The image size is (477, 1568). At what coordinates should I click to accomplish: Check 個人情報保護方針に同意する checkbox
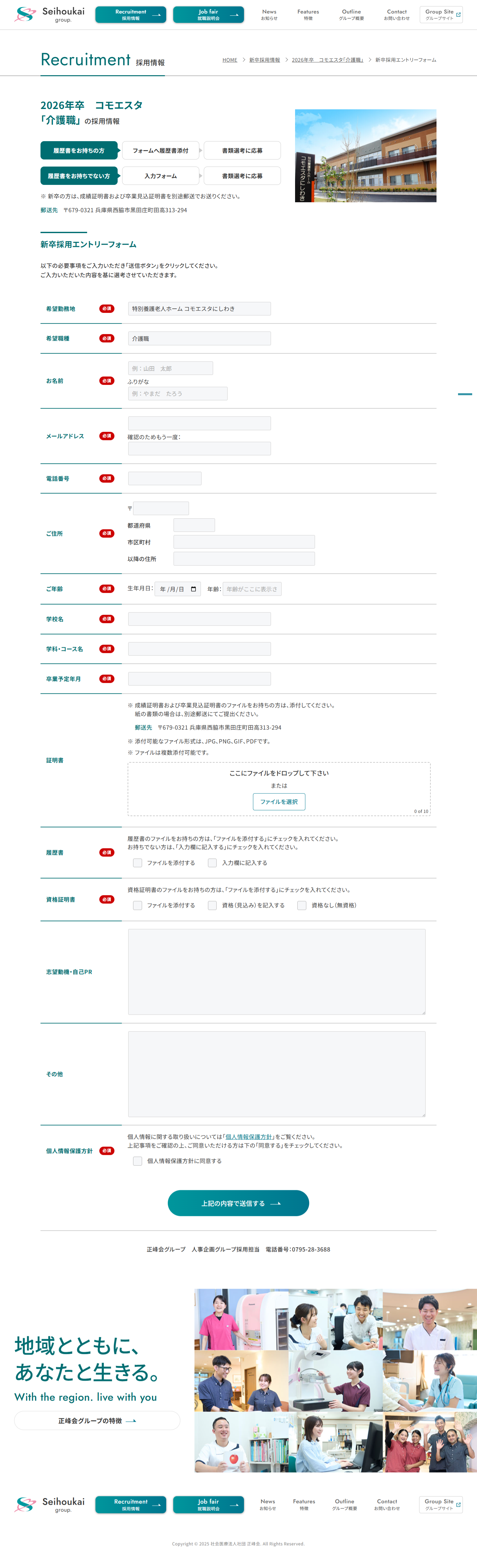point(138,1161)
